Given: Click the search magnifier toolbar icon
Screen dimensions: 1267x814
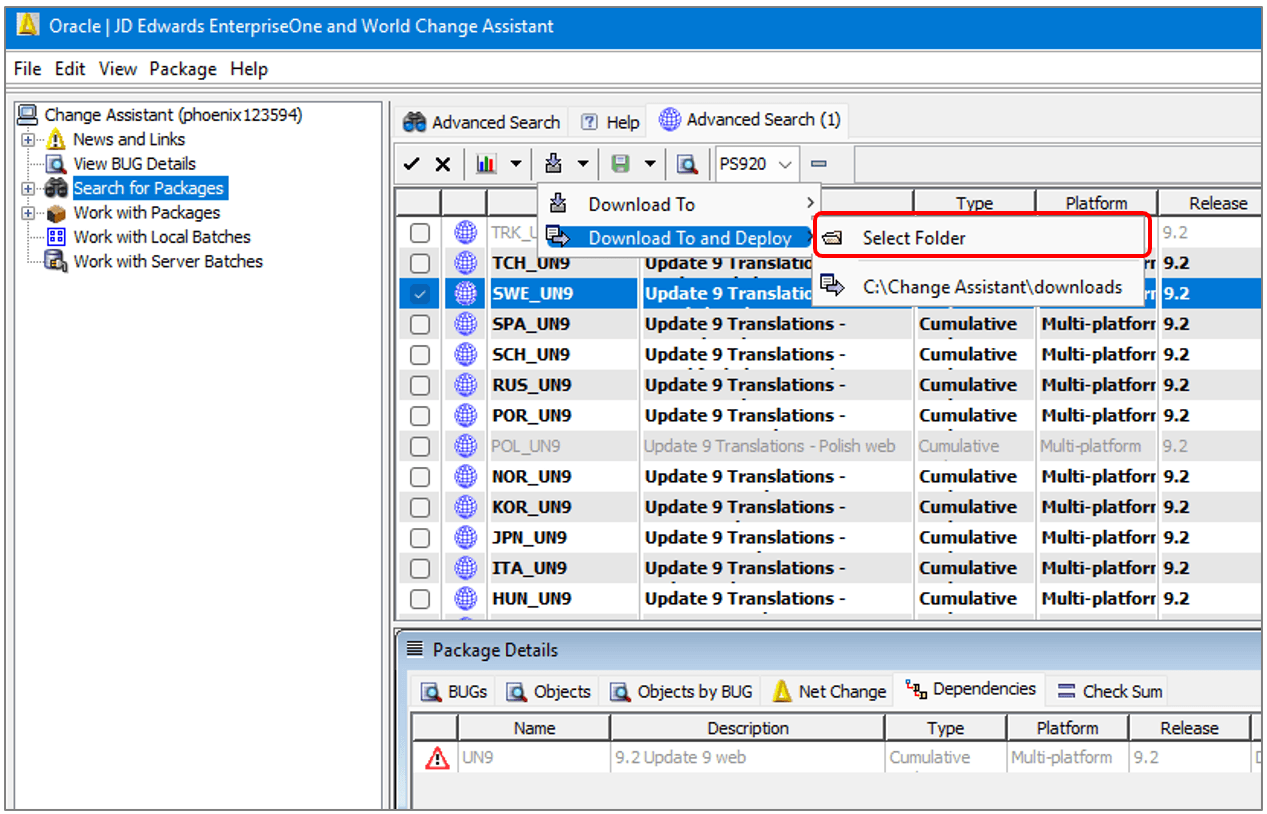Looking at the screenshot, I should (687, 164).
